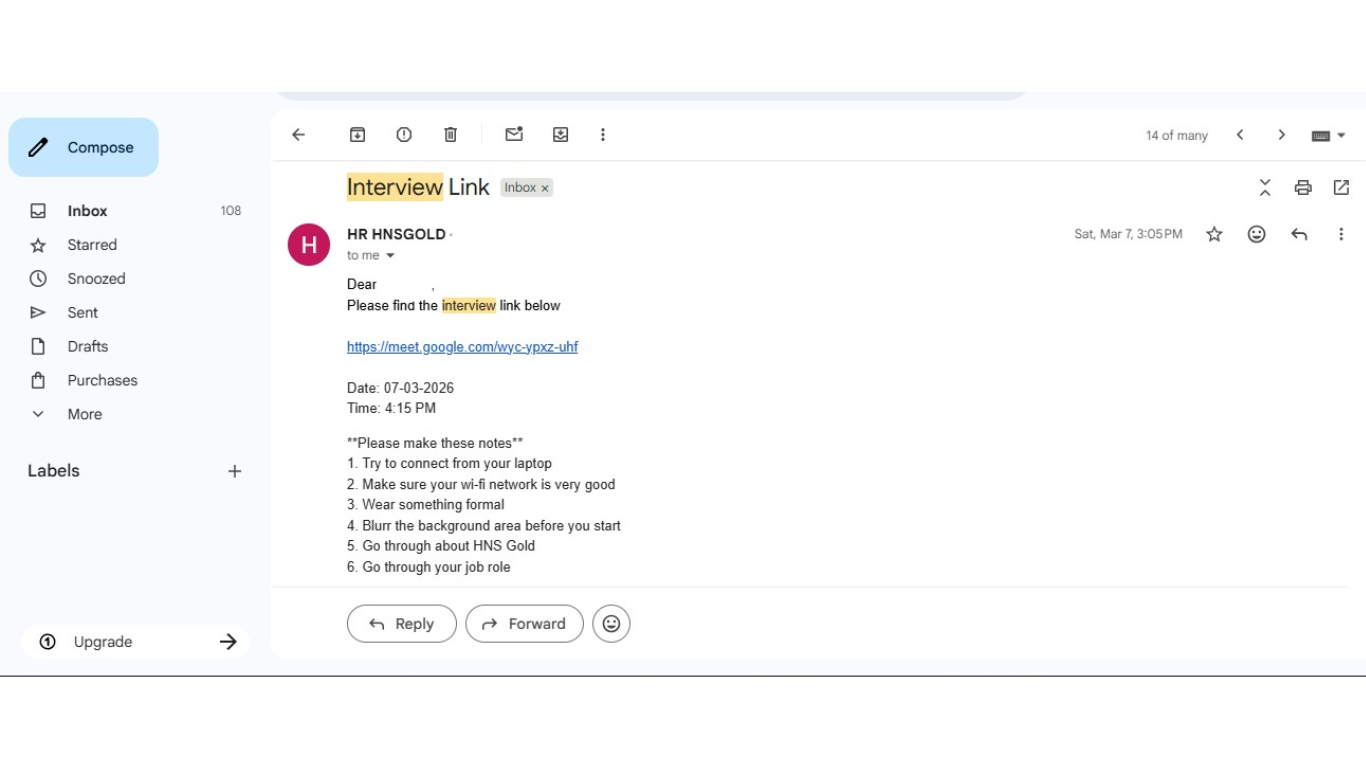Image resolution: width=1366 pixels, height=768 pixels.
Task: Archive this Interview Link email
Action: [x=357, y=135]
